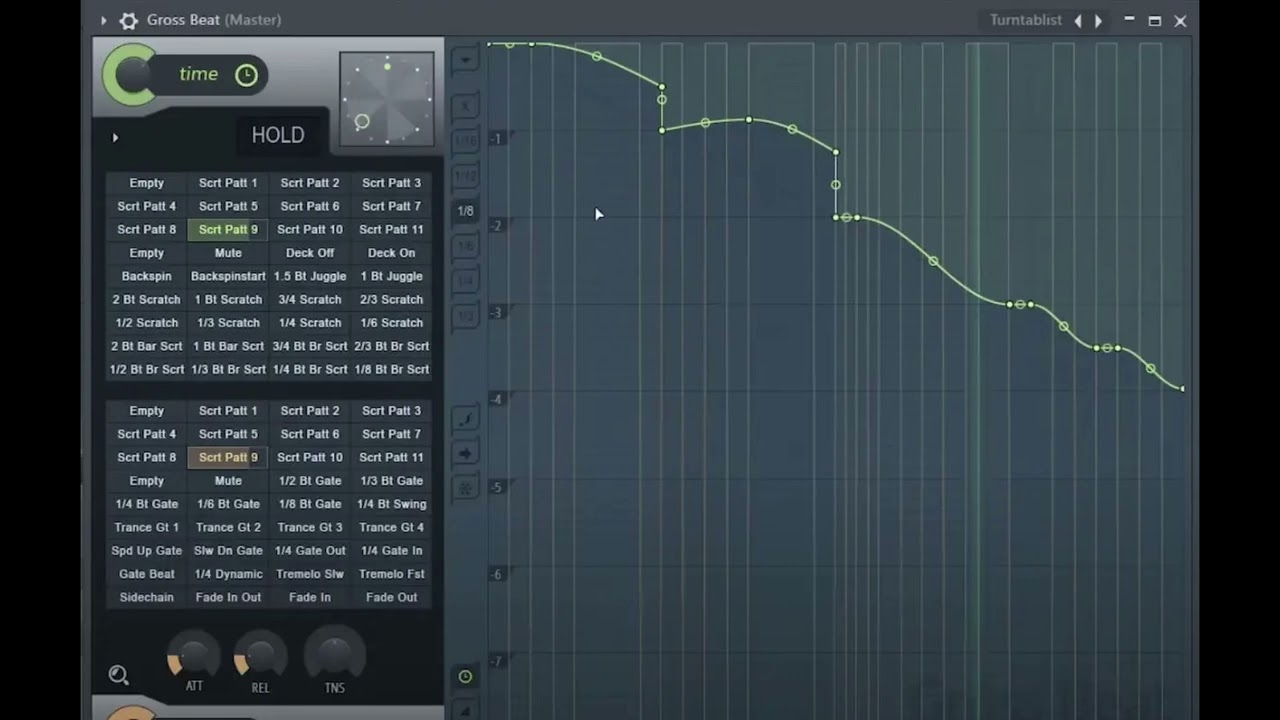Screen dimensions: 1280x720
Task: Click the ATT attack knob
Action: (x=194, y=657)
